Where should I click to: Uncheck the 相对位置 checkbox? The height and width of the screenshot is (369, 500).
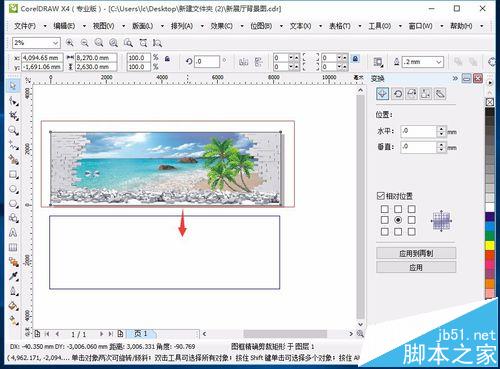click(x=380, y=196)
